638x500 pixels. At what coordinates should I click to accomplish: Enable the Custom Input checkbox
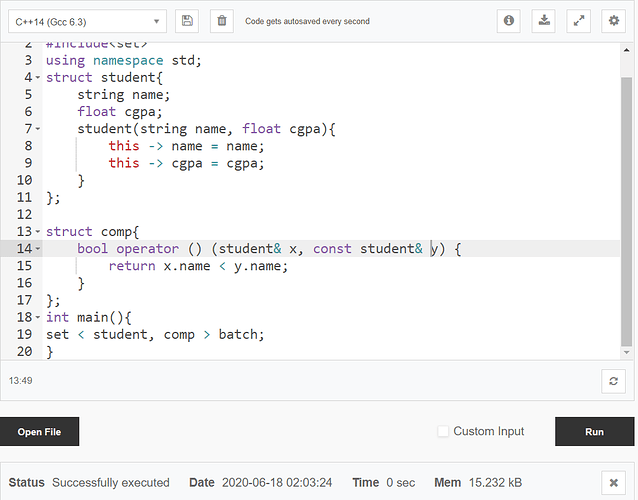[443, 431]
